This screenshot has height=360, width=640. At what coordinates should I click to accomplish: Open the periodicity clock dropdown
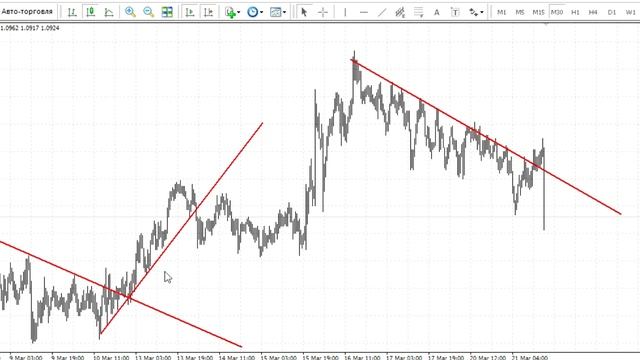point(255,12)
